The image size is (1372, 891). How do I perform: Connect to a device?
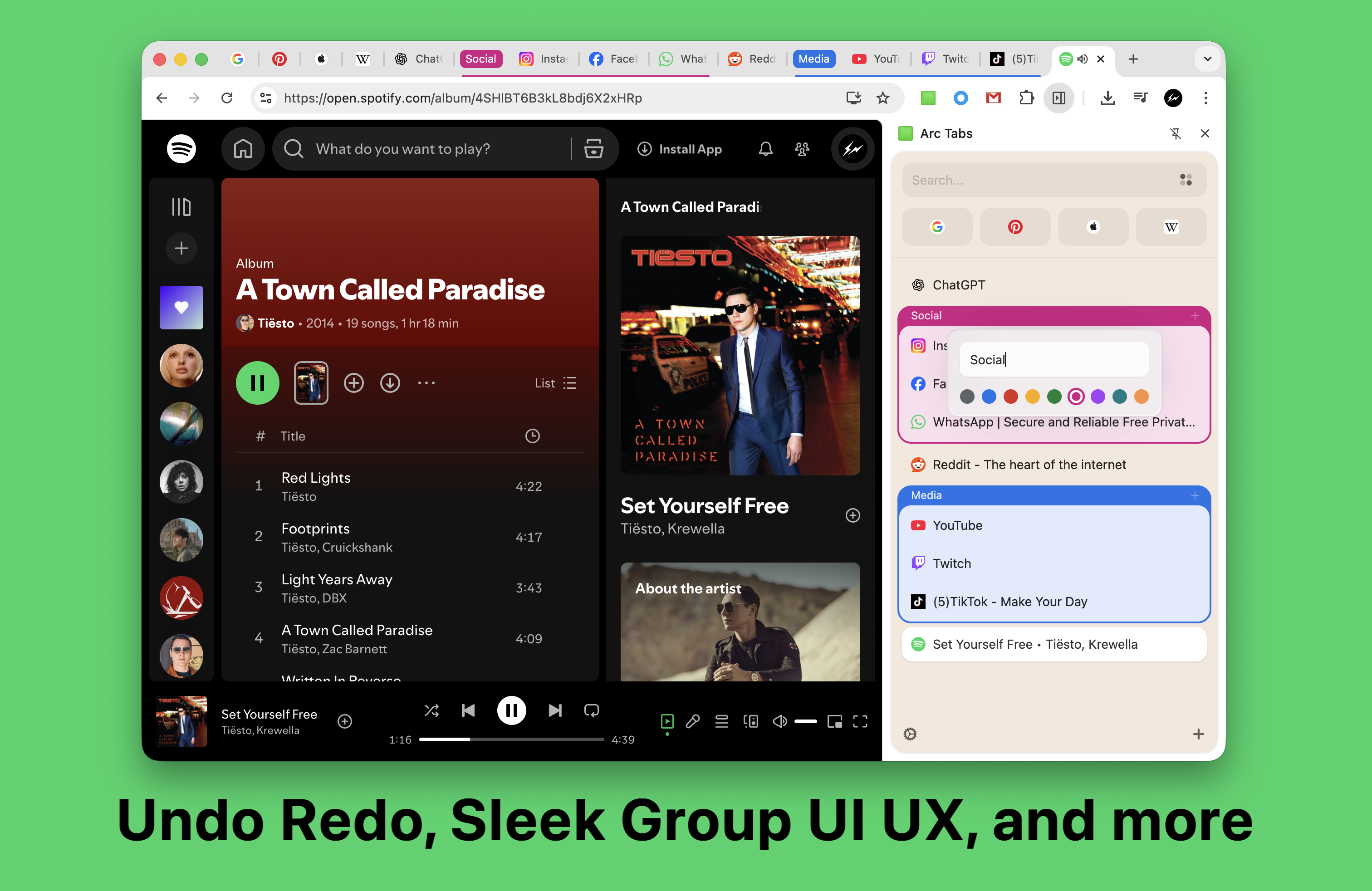coord(750,722)
